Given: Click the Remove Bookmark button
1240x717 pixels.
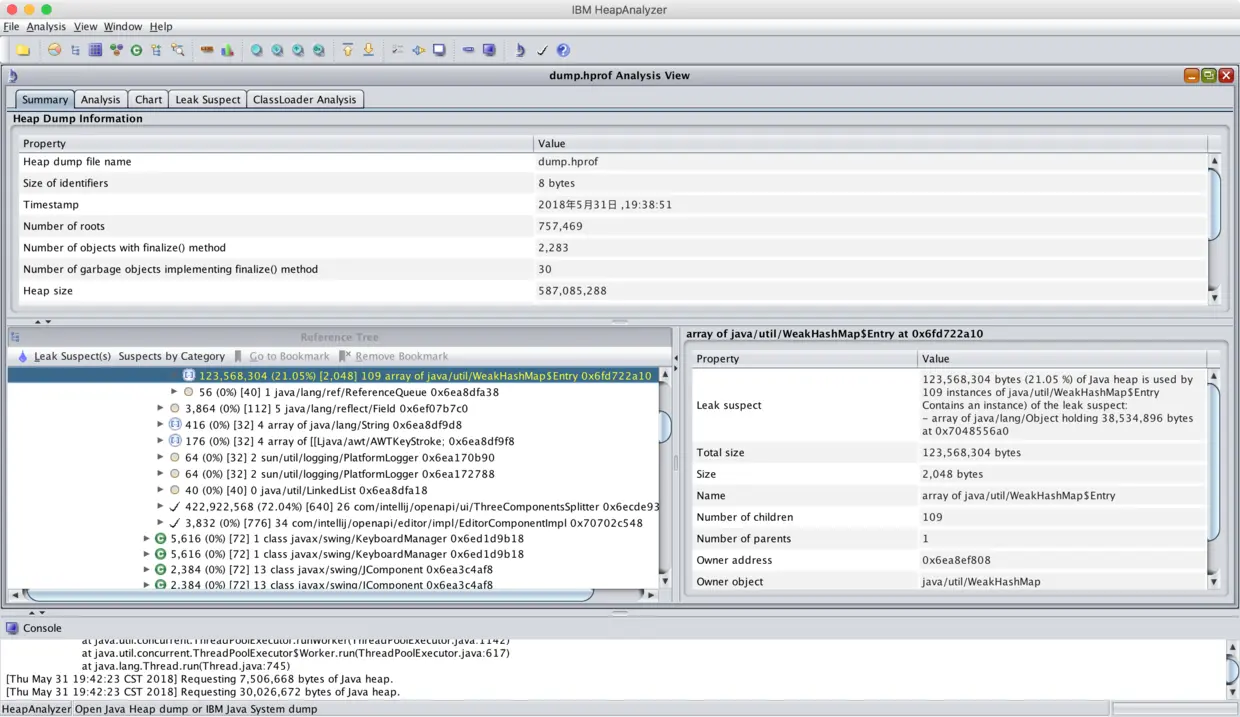Looking at the screenshot, I should tap(393, 356).
